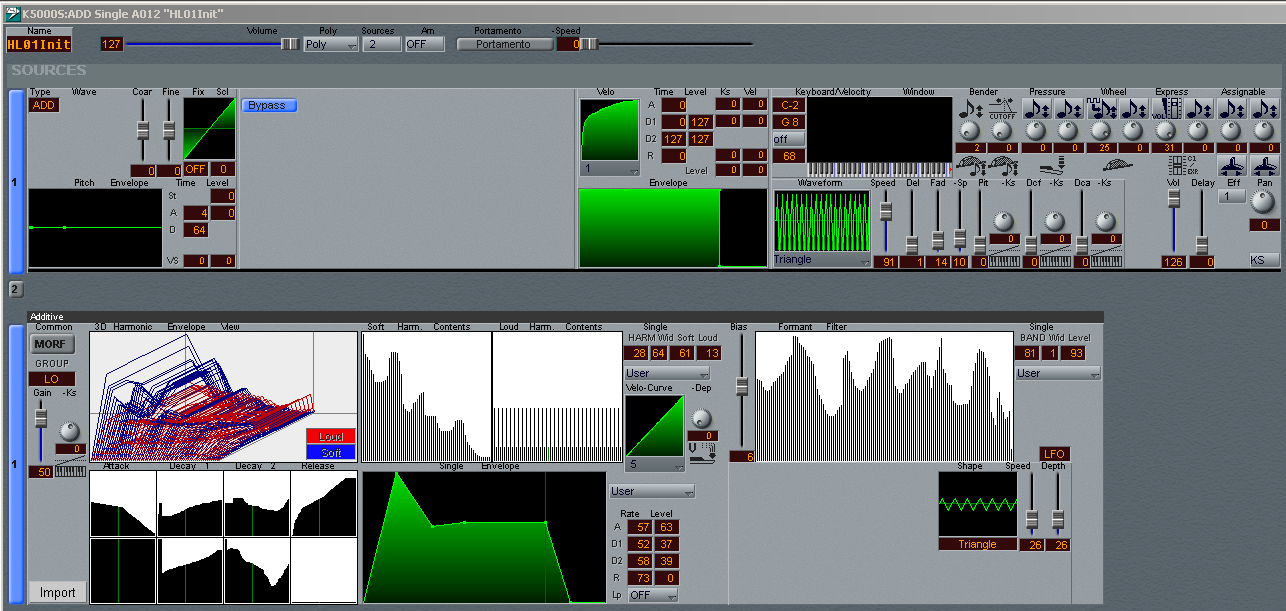The width and height of the screenshot is (1286, 611).
Task: Click the Dcf key scaling keyboard icon
Action: click(x=1054, y=262)
